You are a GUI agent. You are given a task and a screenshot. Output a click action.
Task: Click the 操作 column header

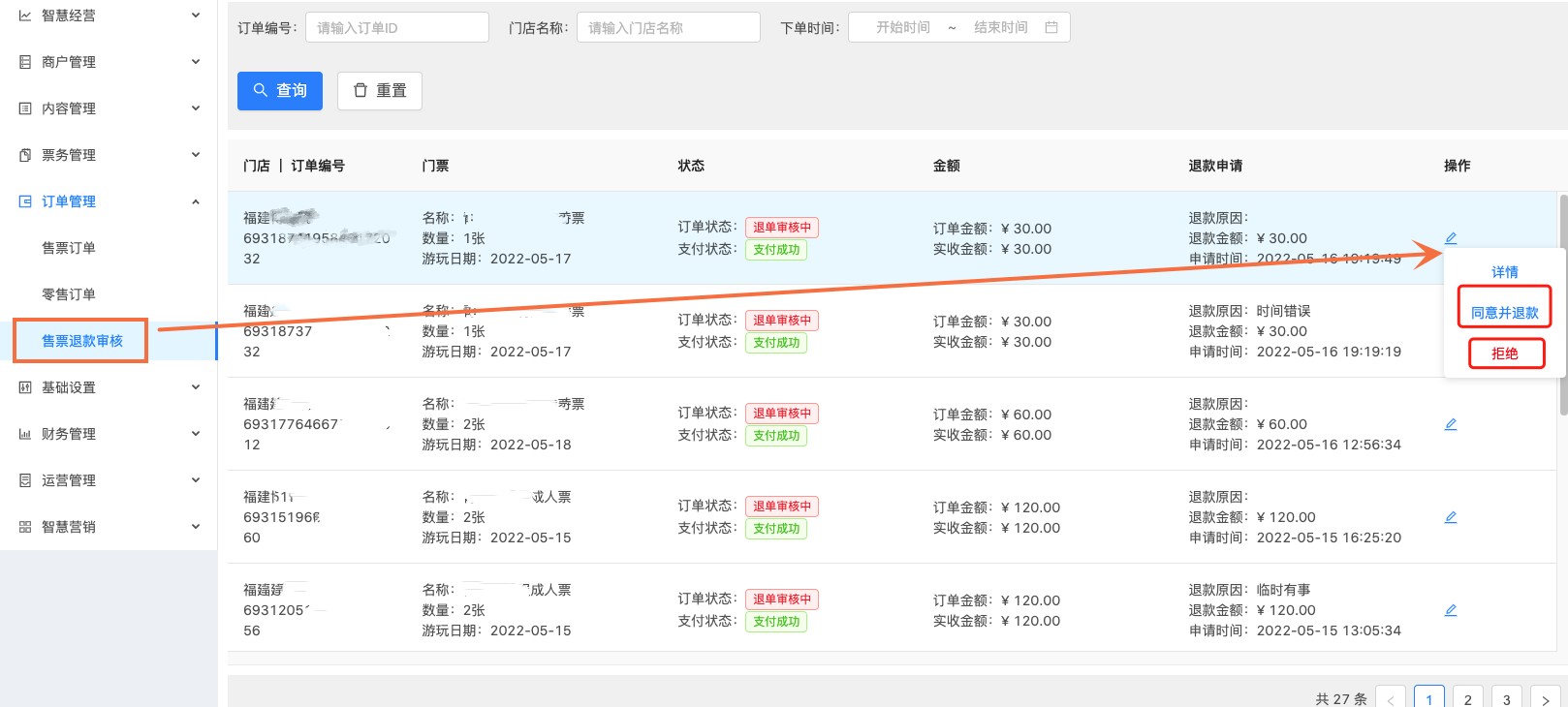(x=1458, y=166)
